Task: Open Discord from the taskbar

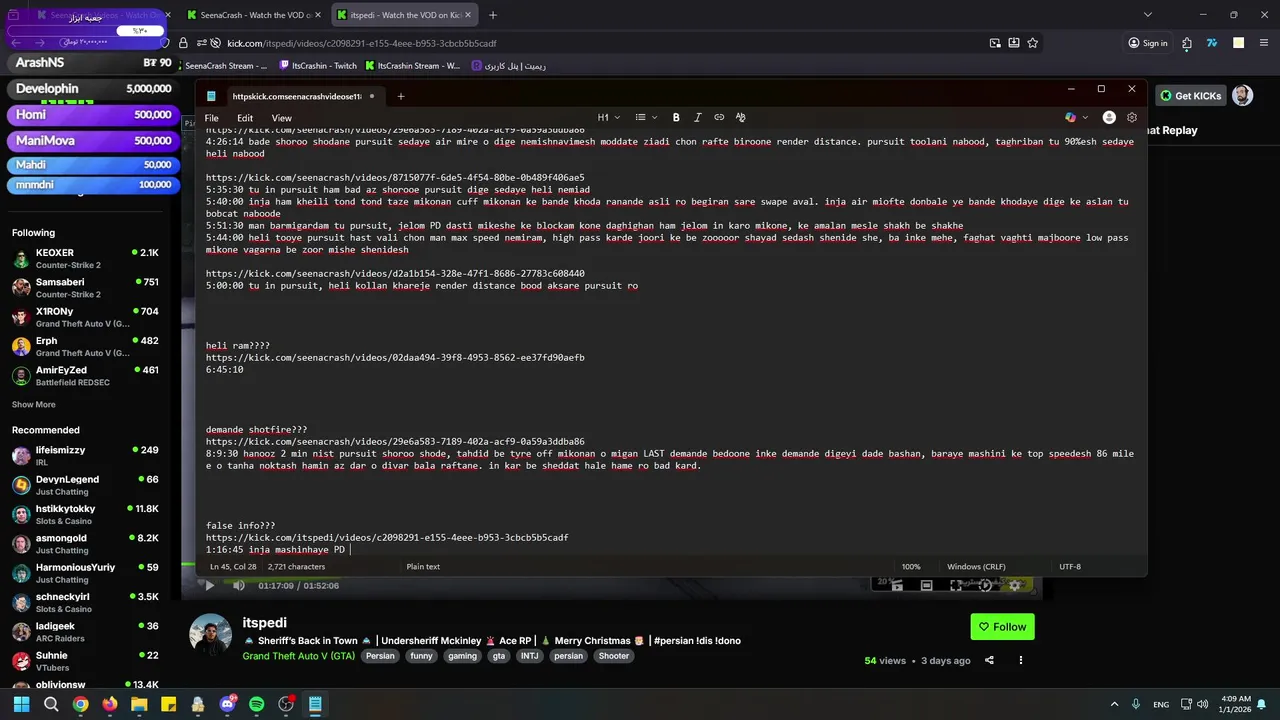Action: [x=227, y=704]
